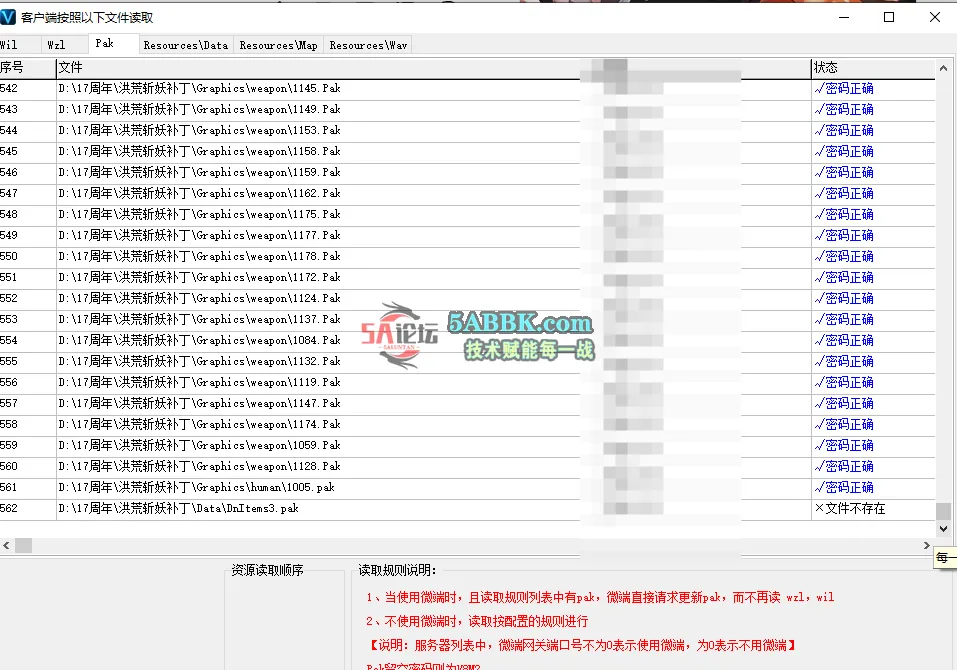Viewport: 957px width, 670px height.
Task: Select row with weapon\1153.Pak
Action: coord(467,131)
